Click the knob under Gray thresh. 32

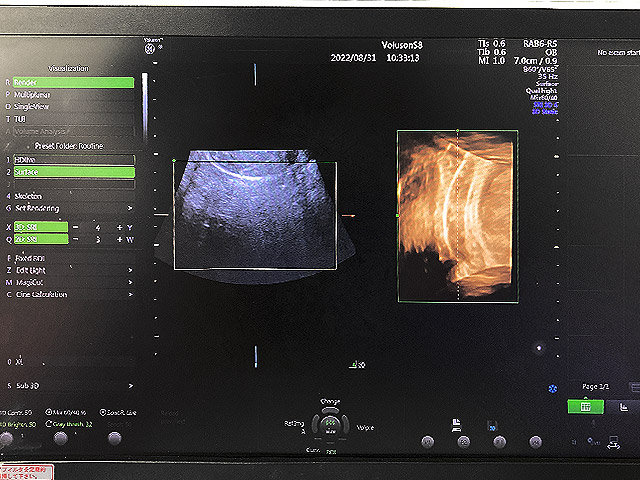click(x=61, y=438)
